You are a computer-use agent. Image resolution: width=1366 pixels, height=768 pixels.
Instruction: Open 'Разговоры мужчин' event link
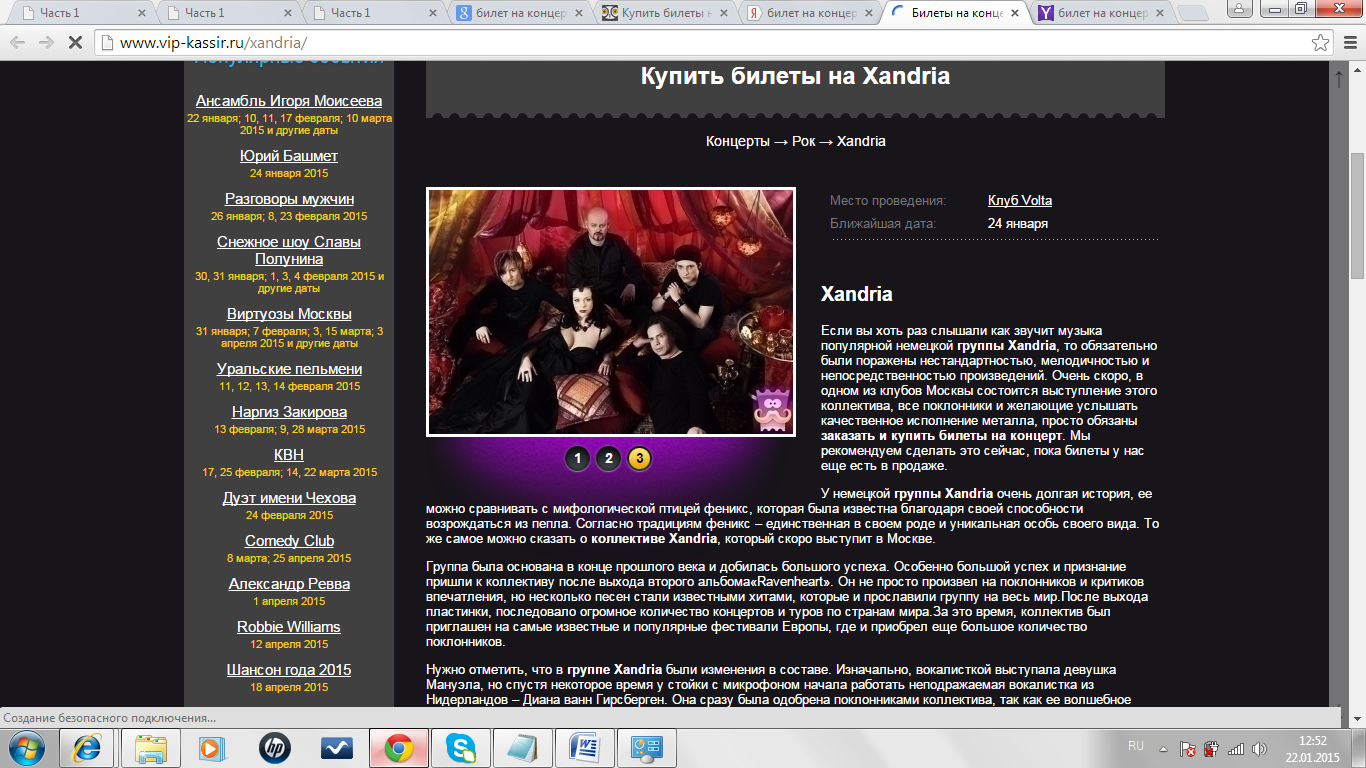(289, 199)
